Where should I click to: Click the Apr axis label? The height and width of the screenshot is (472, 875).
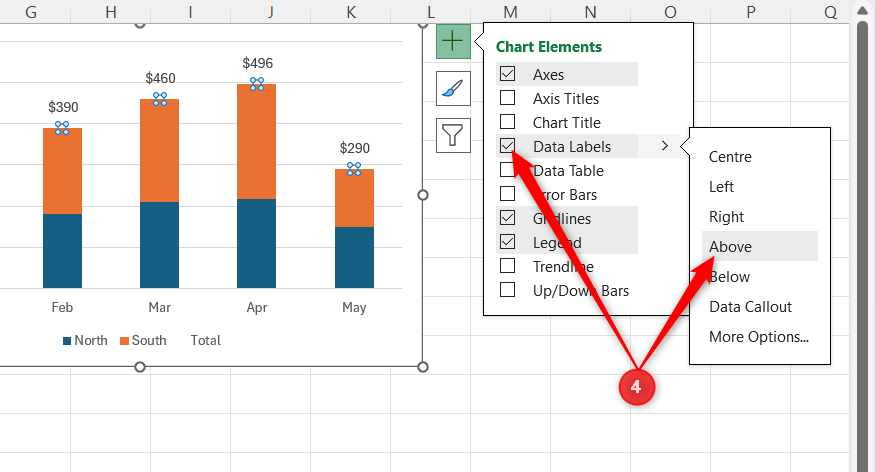pyautogui.click(x=257, y=307)
